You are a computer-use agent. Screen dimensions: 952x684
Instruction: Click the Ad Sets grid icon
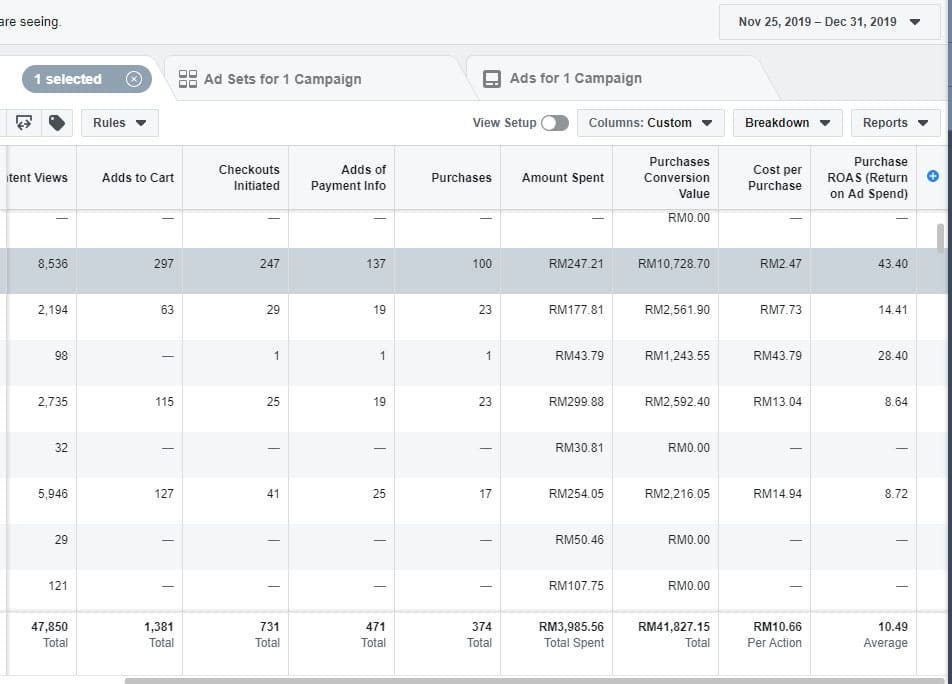(187, 79)
